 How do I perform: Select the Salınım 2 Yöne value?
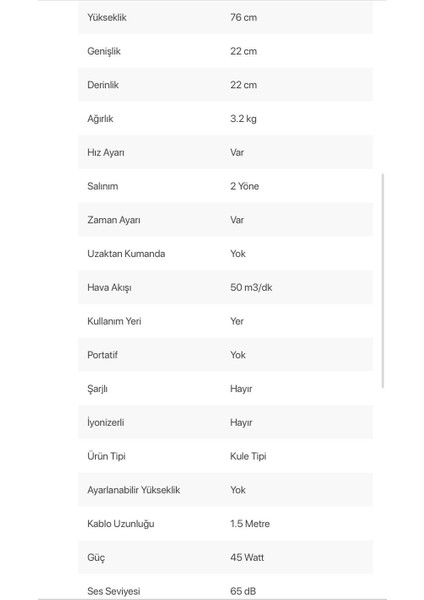(x=245, y=186)
